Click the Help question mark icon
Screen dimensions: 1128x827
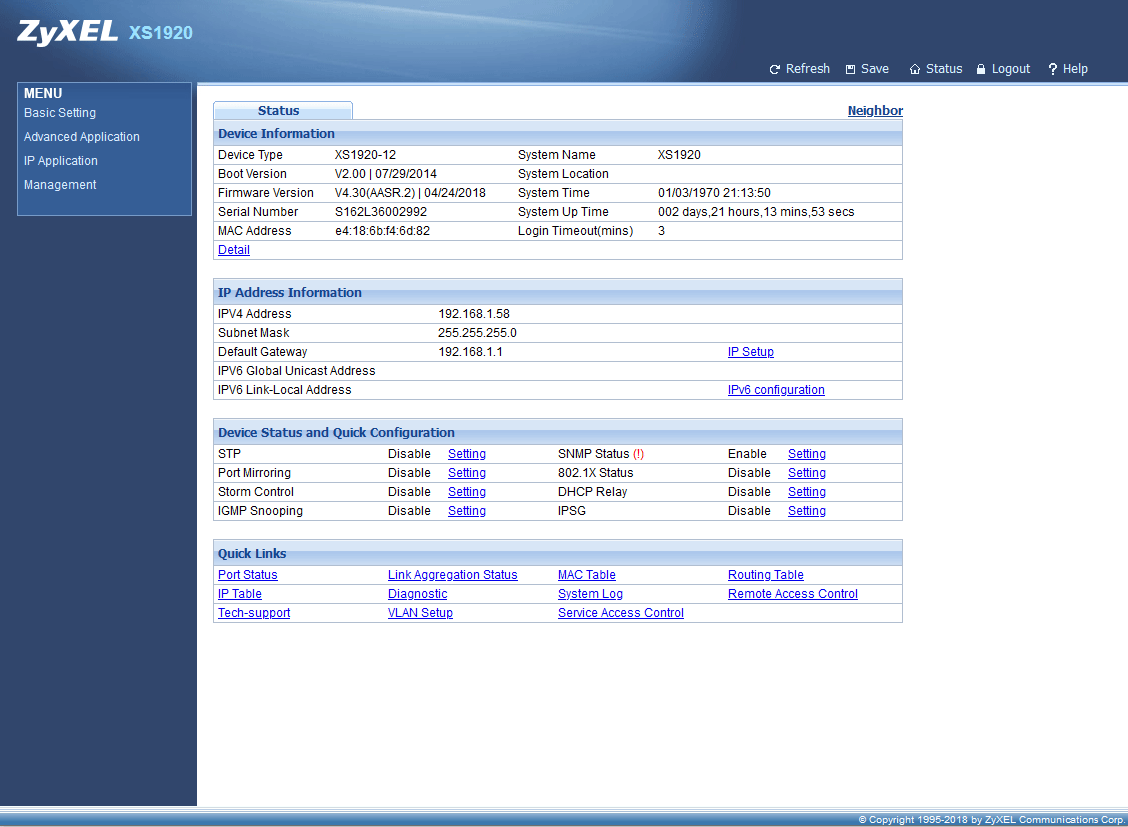1052,69
